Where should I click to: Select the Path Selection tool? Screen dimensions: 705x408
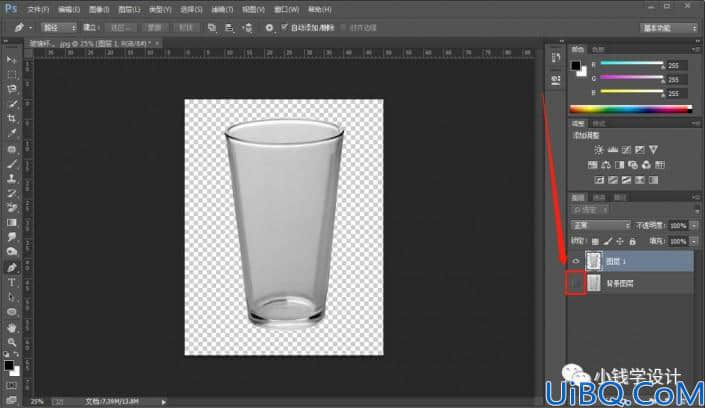click(12, 297)
